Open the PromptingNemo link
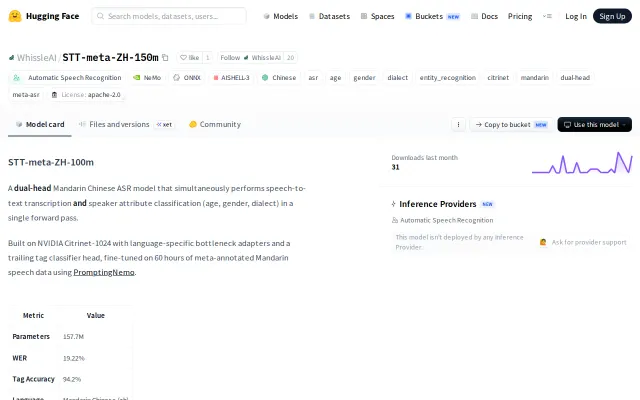The height and width of the screenshot is (400, 640). pyautogui.click(x=104, y=272)
